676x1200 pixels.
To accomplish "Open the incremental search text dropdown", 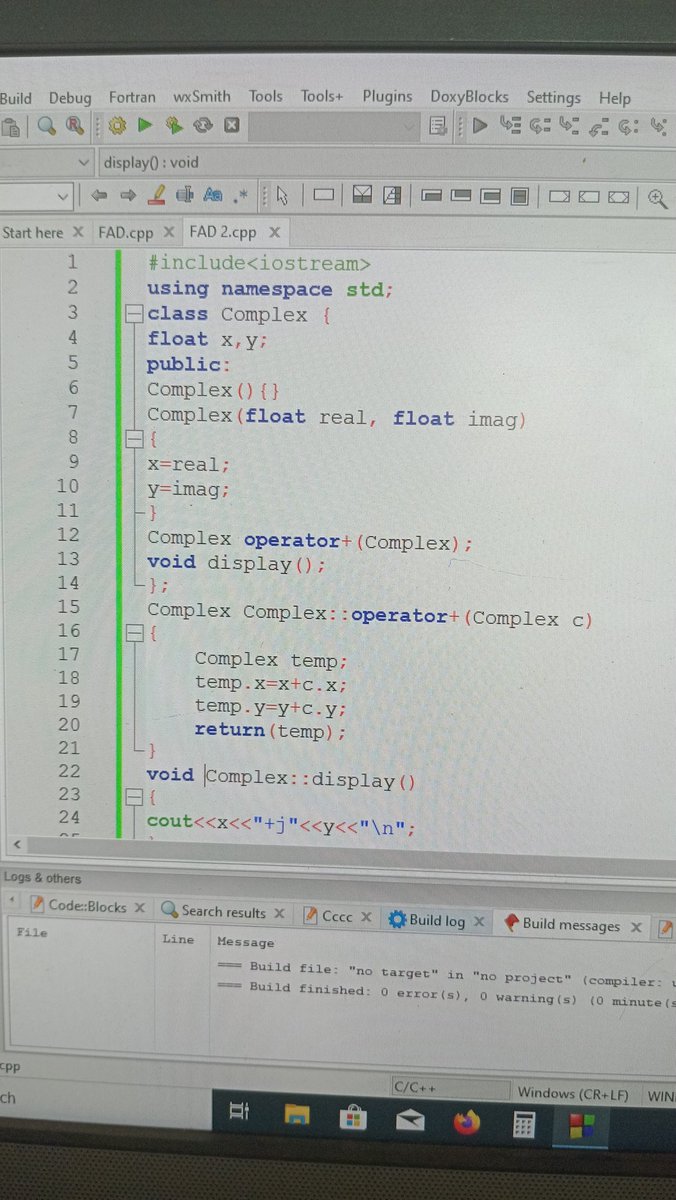I will click(36, 195).
